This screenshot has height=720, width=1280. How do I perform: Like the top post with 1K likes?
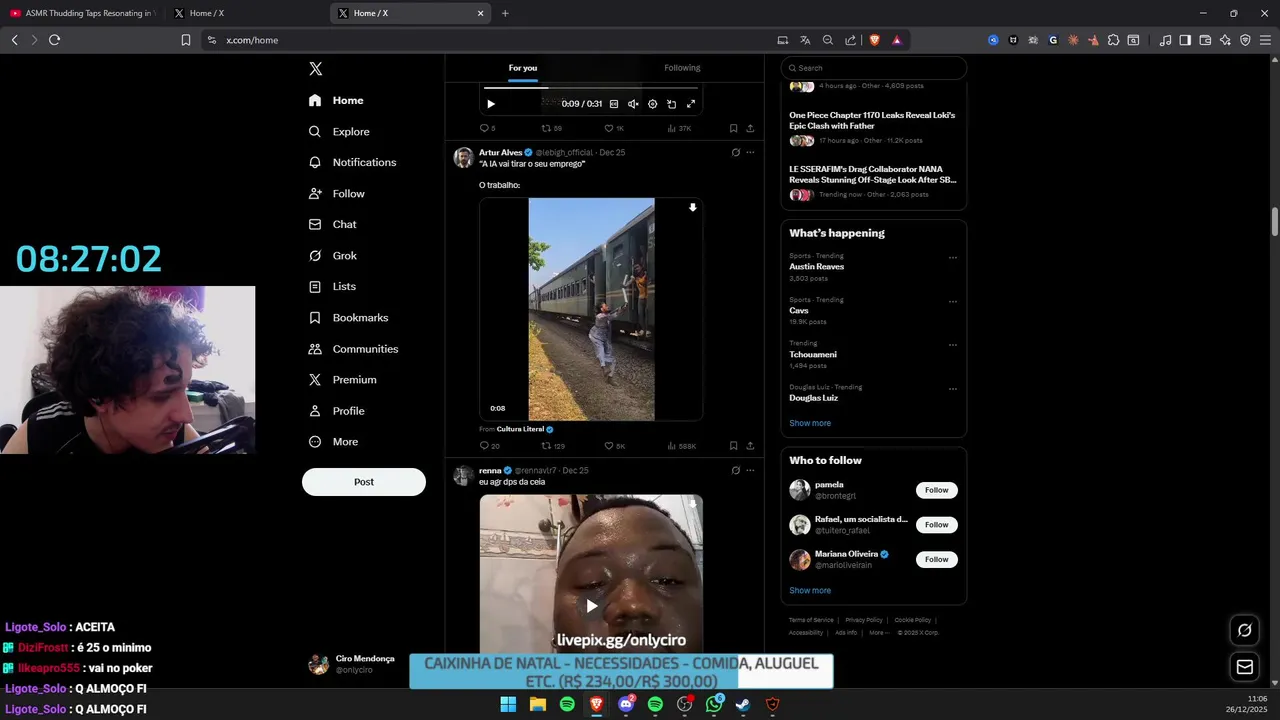(x=614, y=128)
